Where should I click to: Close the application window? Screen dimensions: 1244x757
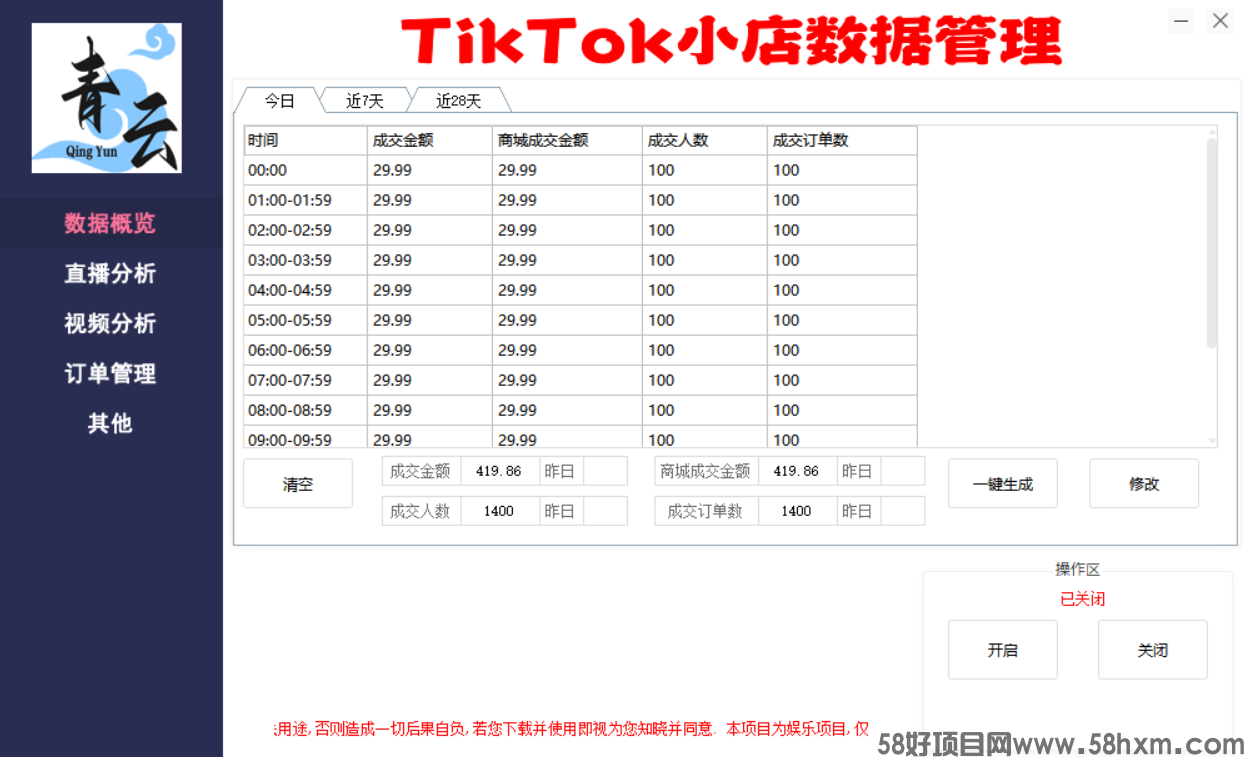[1220, 20]
